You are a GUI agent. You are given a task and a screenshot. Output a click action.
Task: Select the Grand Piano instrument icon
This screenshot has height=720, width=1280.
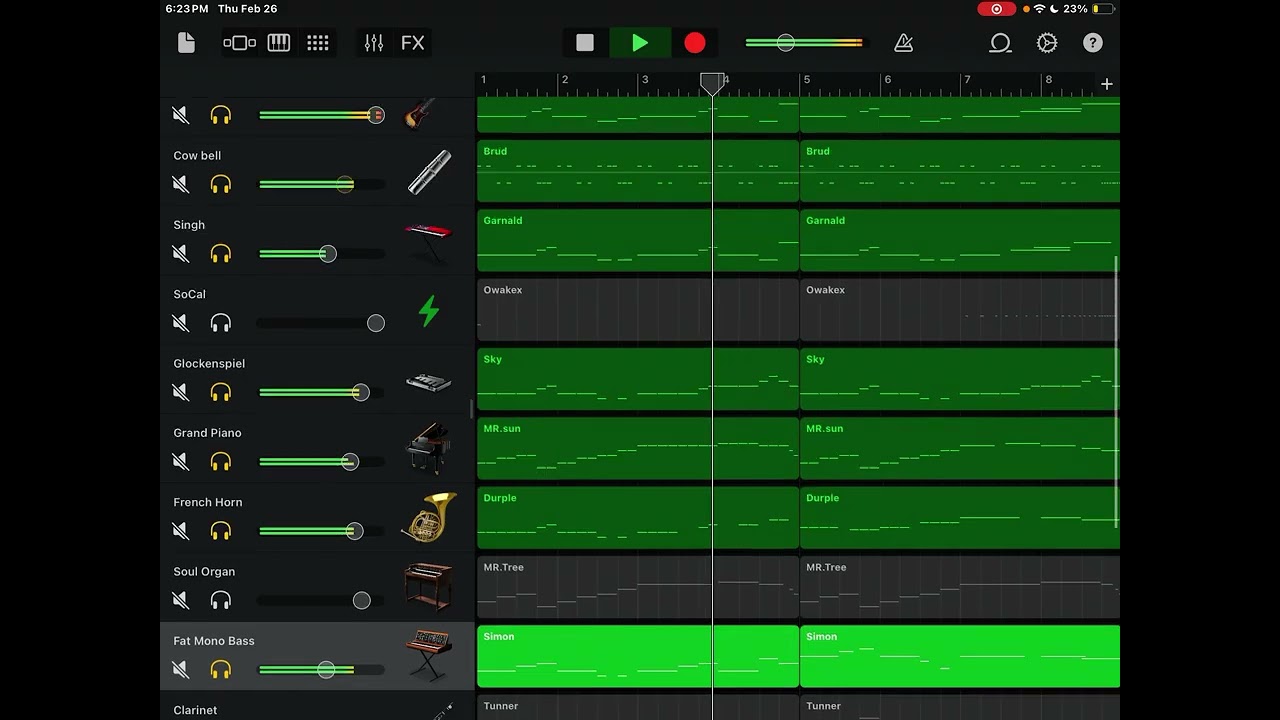click(x=429, y=450)
